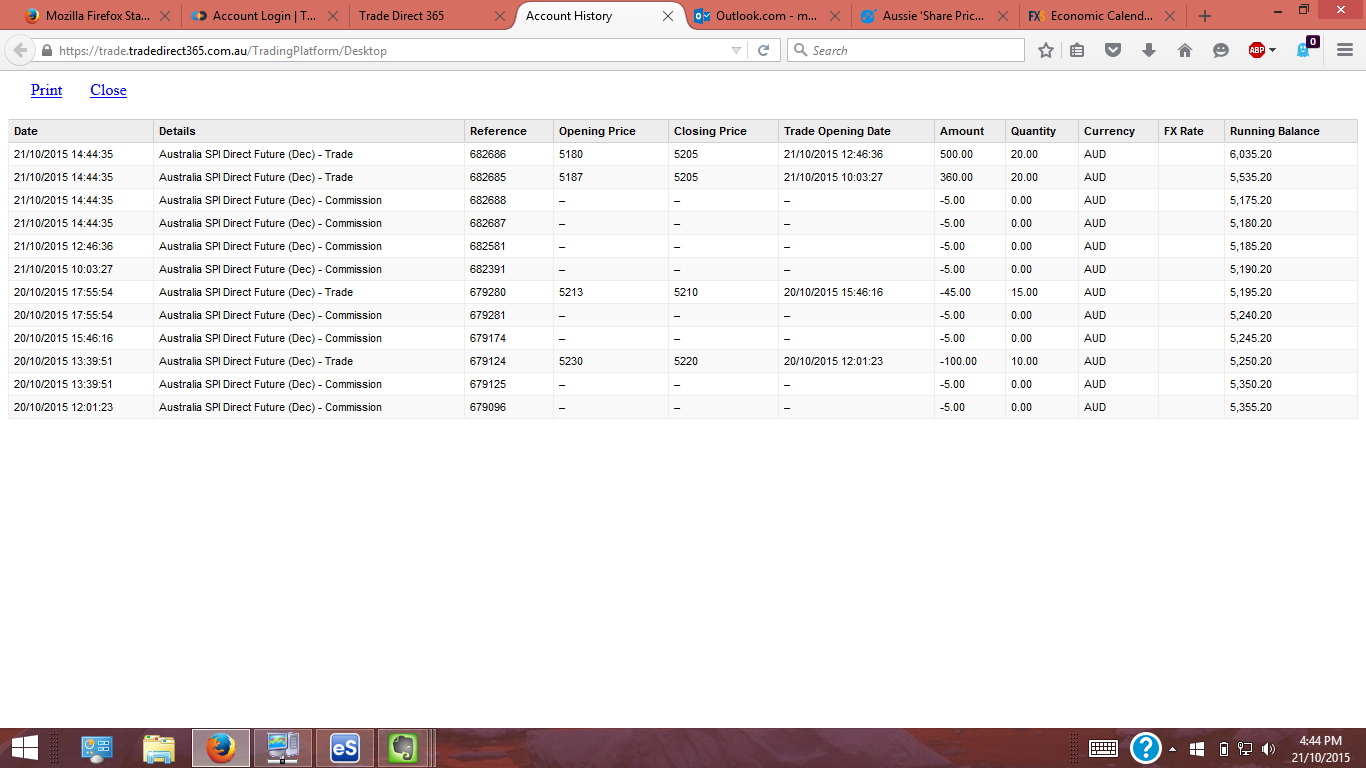Switch to Aussie Share Price tab
This screenshot has width=1366, height=768.
tap(935, 16)
